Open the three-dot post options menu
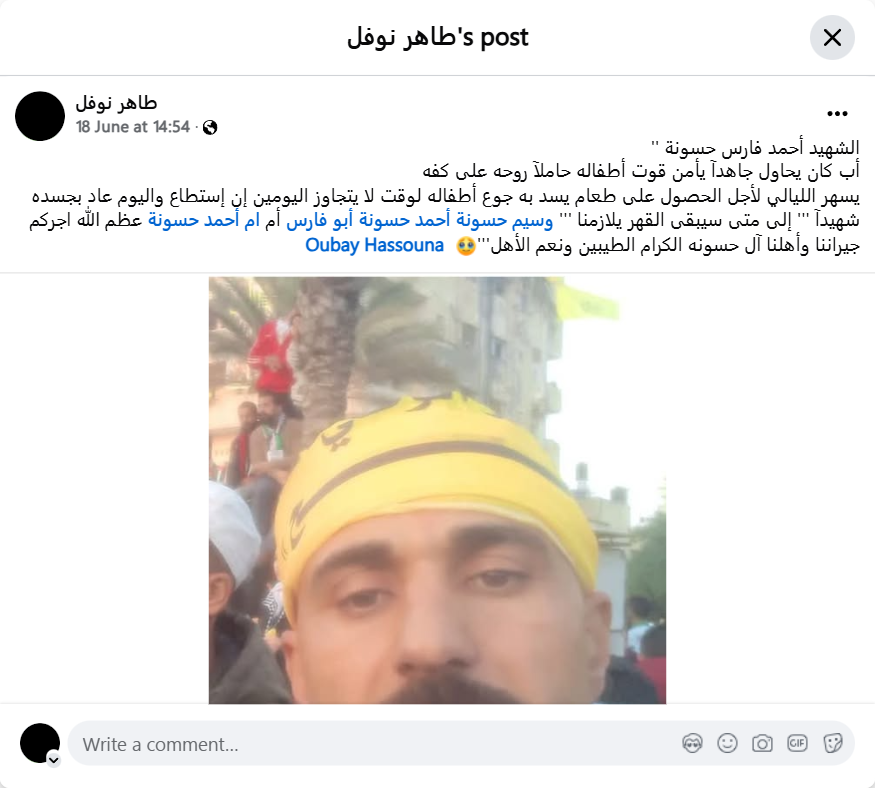The image size is (875, 788). pos(837,114)
